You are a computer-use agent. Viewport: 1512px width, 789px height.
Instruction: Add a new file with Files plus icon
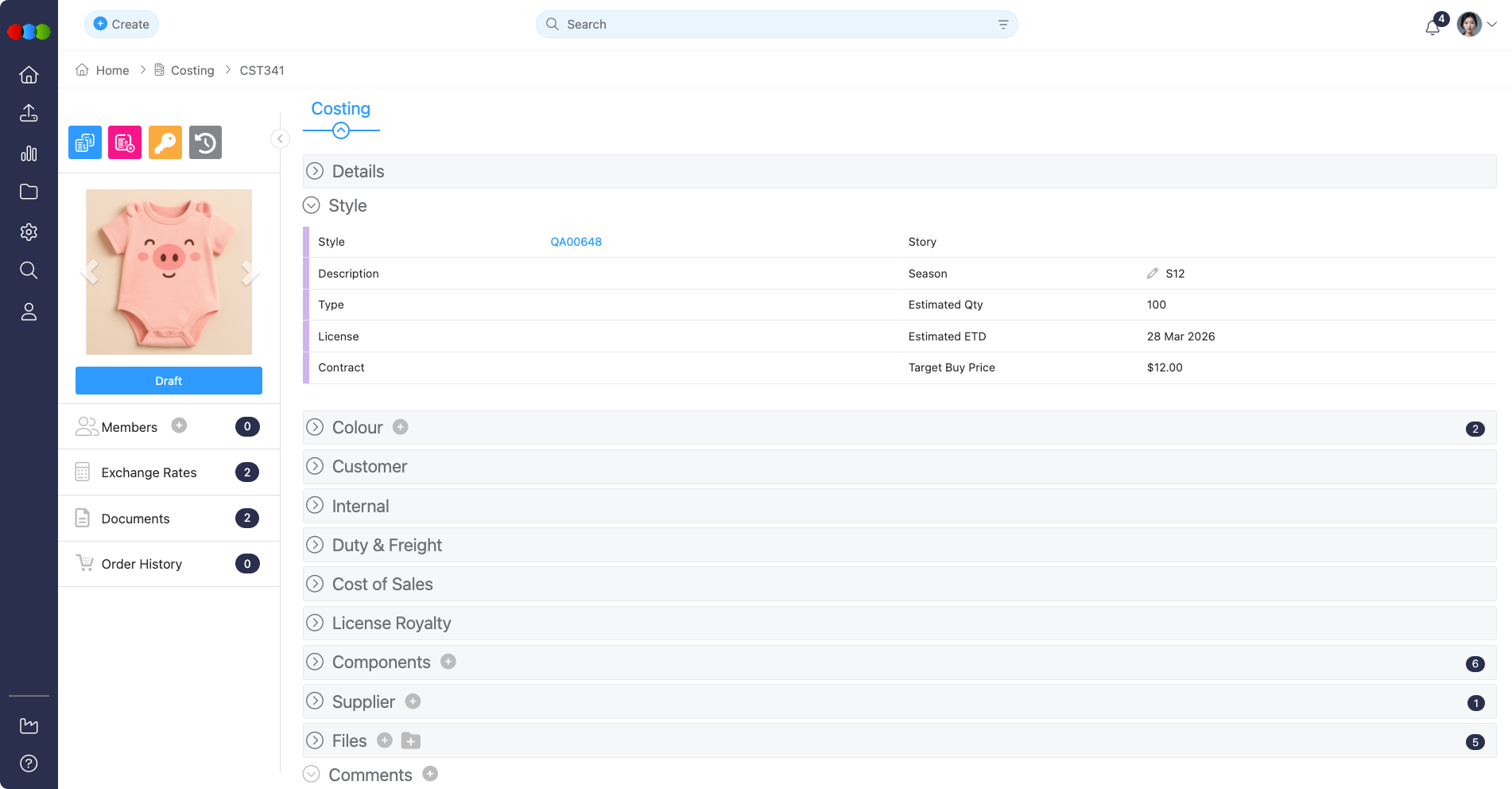click(x=385, y=740)
